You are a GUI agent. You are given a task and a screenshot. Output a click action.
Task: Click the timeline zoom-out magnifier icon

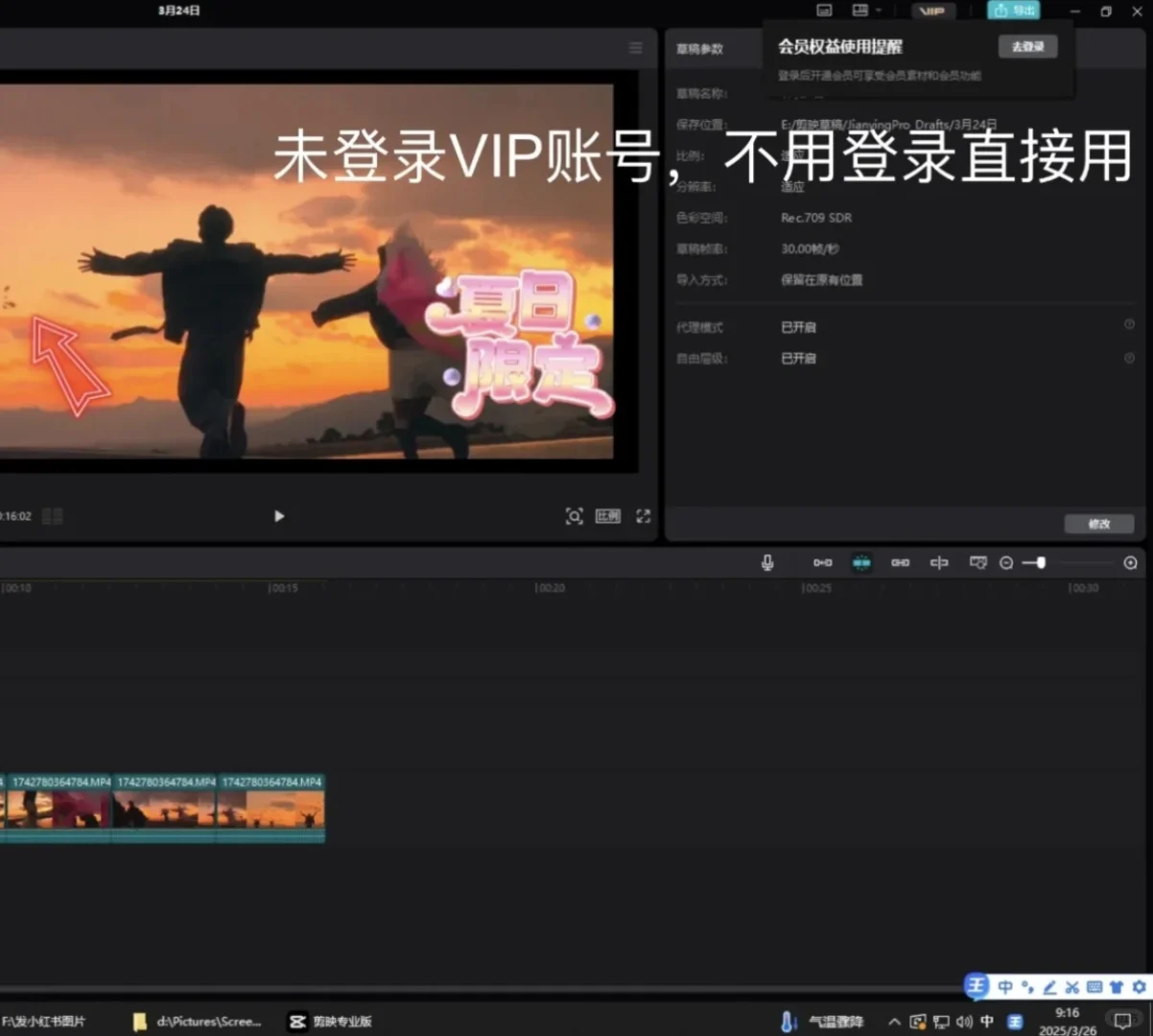1006,562
